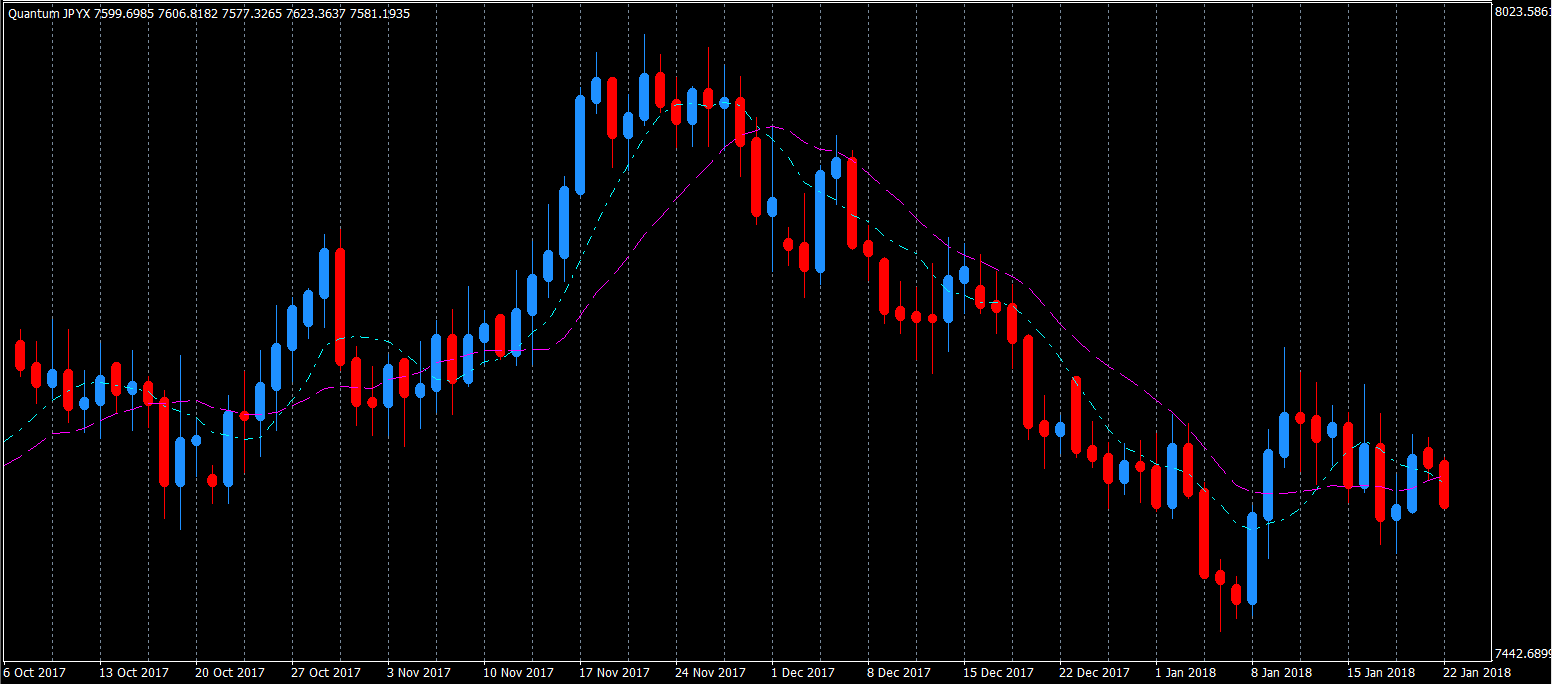The width and height of the screenshot is (1553, 684).
Task: Select the 6 Oct 2017 date label
Action: pos(35,673)
